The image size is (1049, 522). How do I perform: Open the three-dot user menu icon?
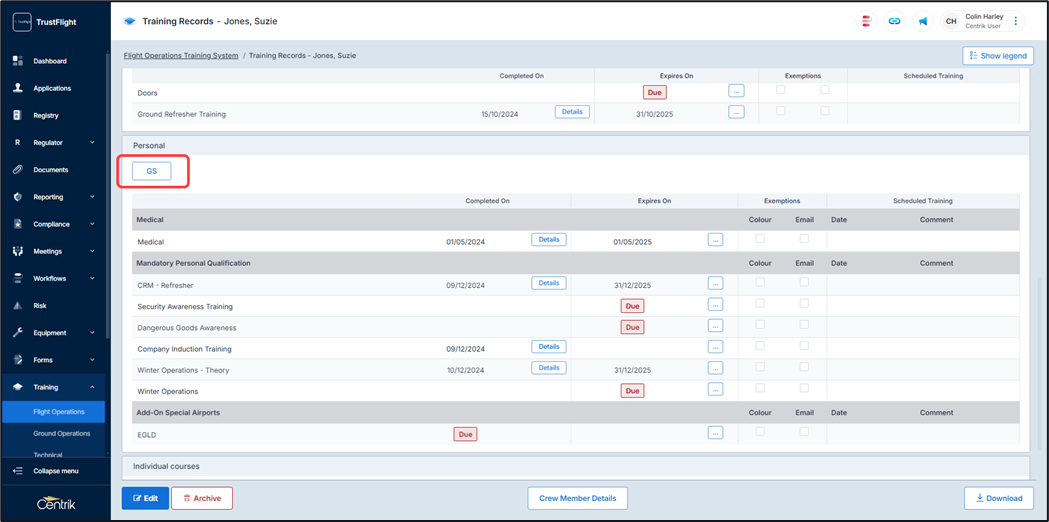click(x=1016, y=21)
